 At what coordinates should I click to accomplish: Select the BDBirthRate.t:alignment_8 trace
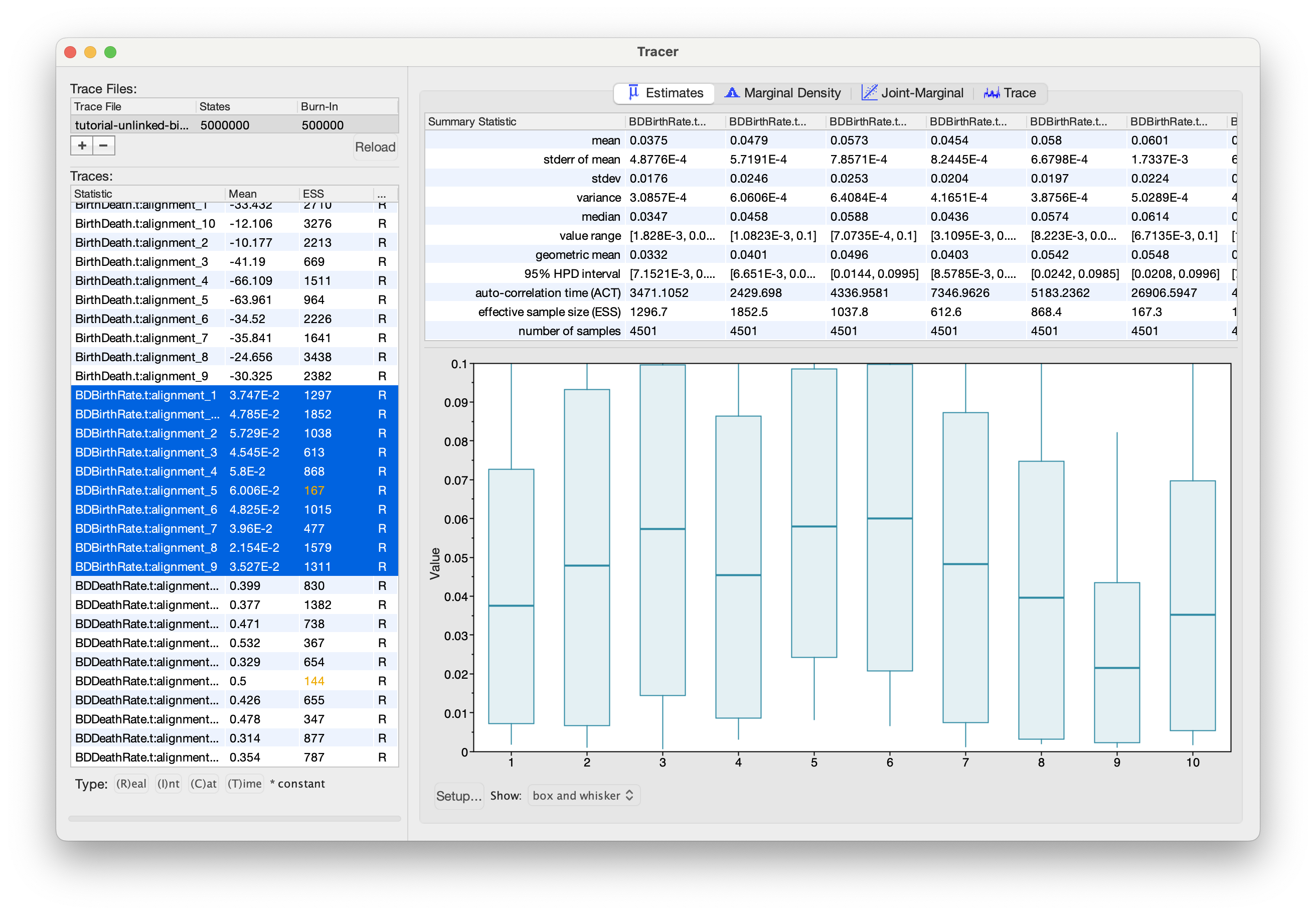(234, 547)
